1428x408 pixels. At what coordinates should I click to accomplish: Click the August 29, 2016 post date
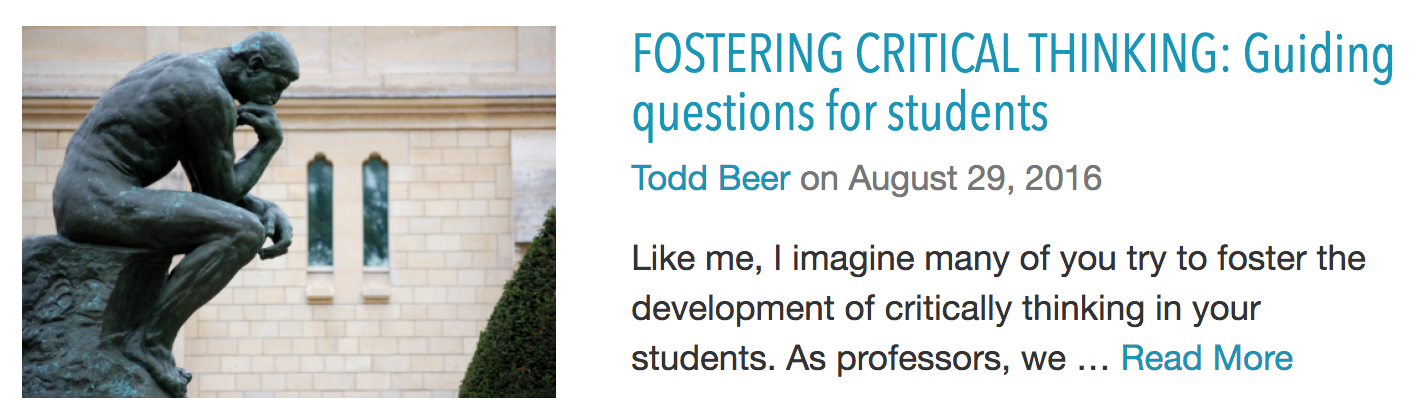click(975, 180)
